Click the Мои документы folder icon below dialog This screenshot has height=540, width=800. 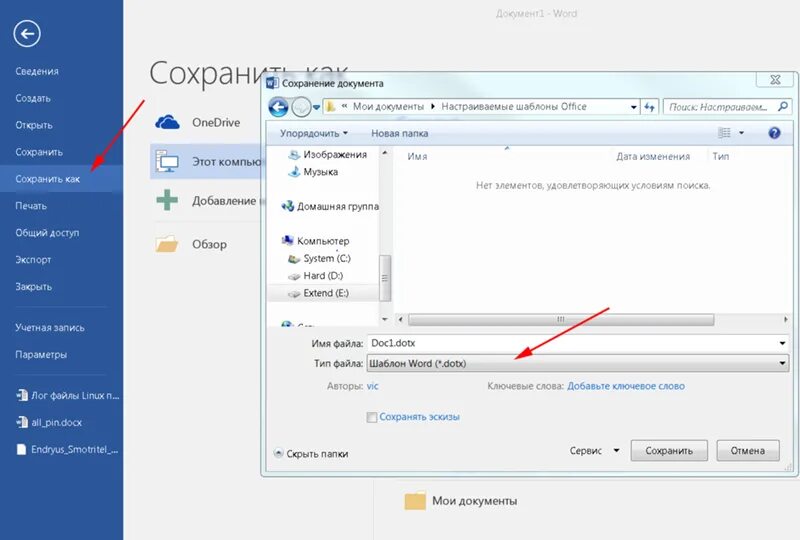click(415, 501)
